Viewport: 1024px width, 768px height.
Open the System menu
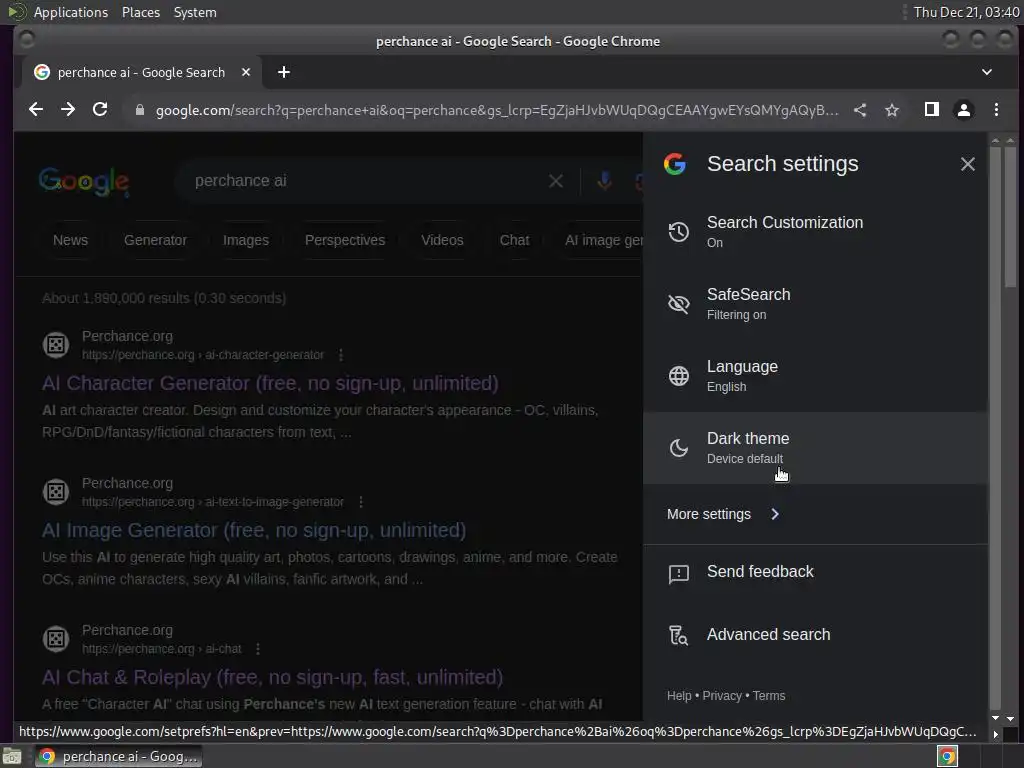click(195, 12)
